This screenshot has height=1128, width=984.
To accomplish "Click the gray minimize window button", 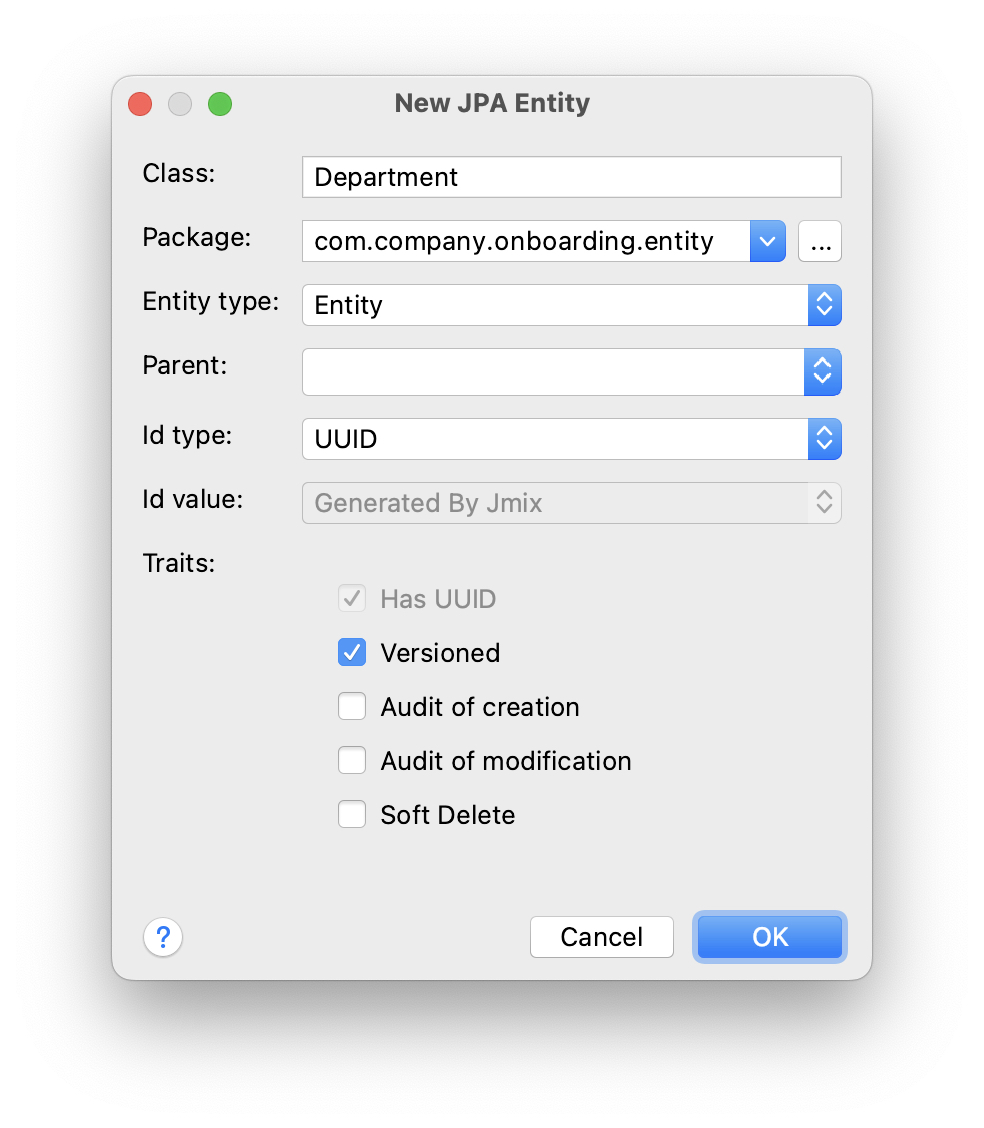I will point(180,104).
